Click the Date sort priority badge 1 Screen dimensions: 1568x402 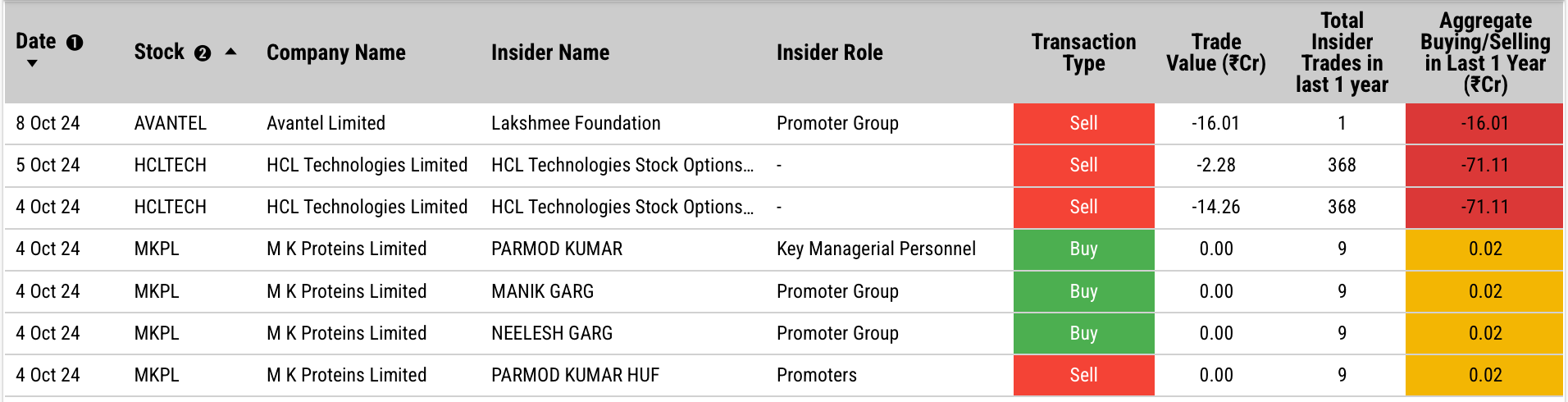coord(75,43)
